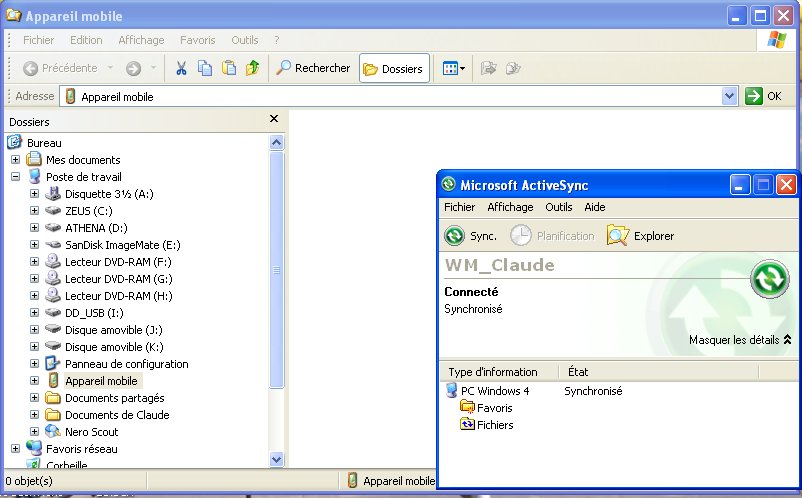Expand the Favoris réseau node

[x=15, y=448]
